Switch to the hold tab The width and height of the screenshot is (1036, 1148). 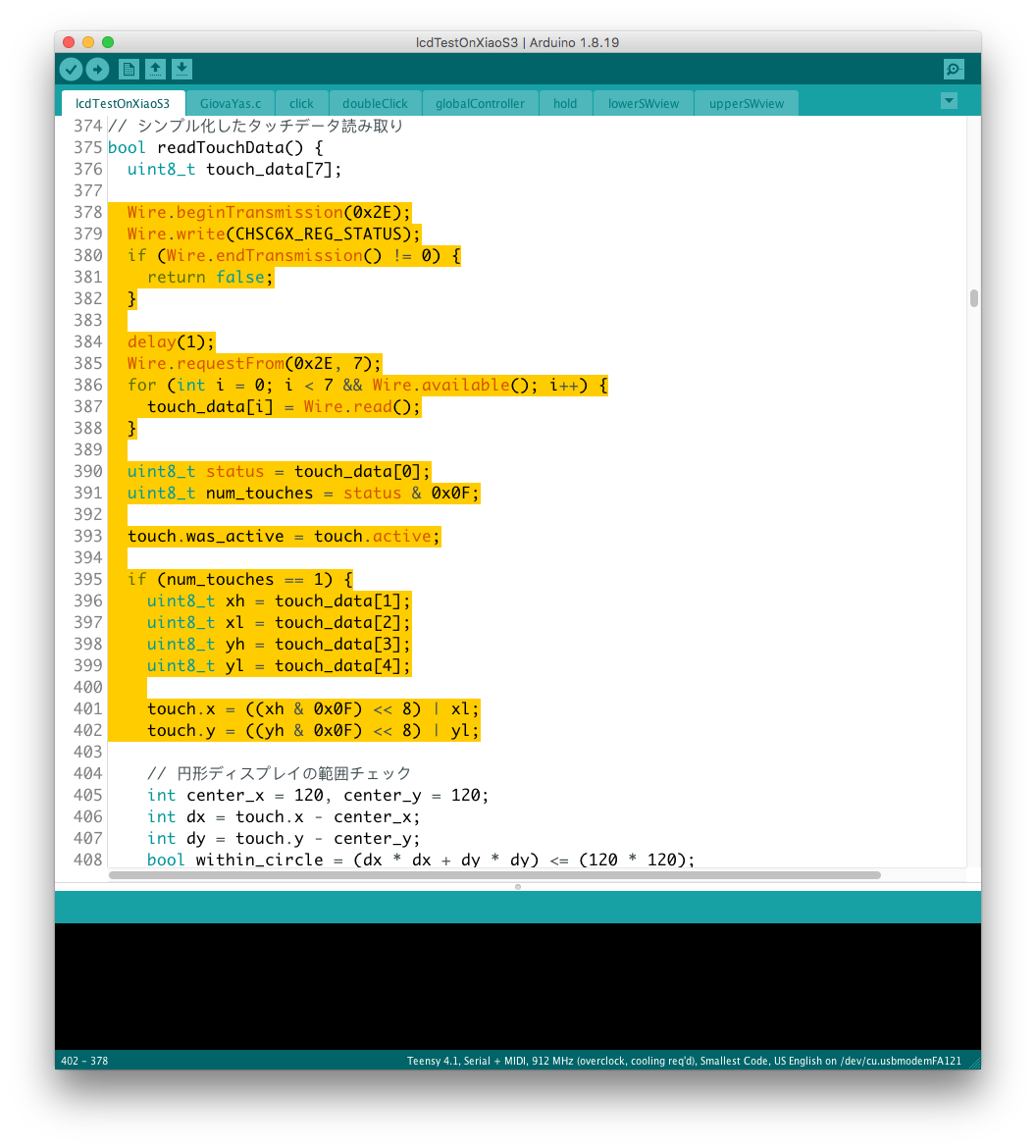(565, 103)
